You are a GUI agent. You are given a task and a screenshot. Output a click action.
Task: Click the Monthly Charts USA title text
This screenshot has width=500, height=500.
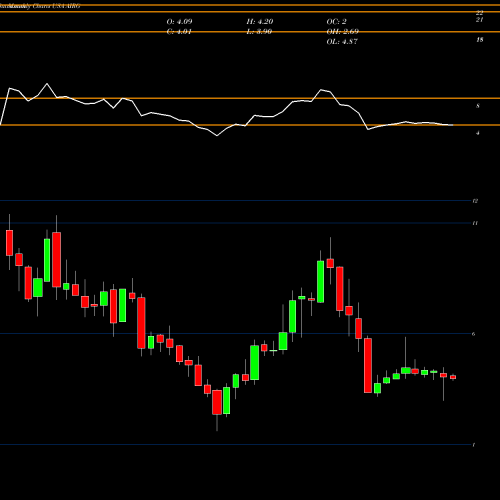point(40,6)
